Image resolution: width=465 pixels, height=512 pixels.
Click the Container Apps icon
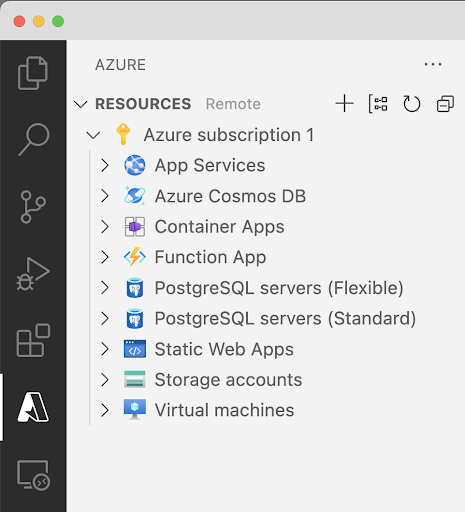point(135,227)
